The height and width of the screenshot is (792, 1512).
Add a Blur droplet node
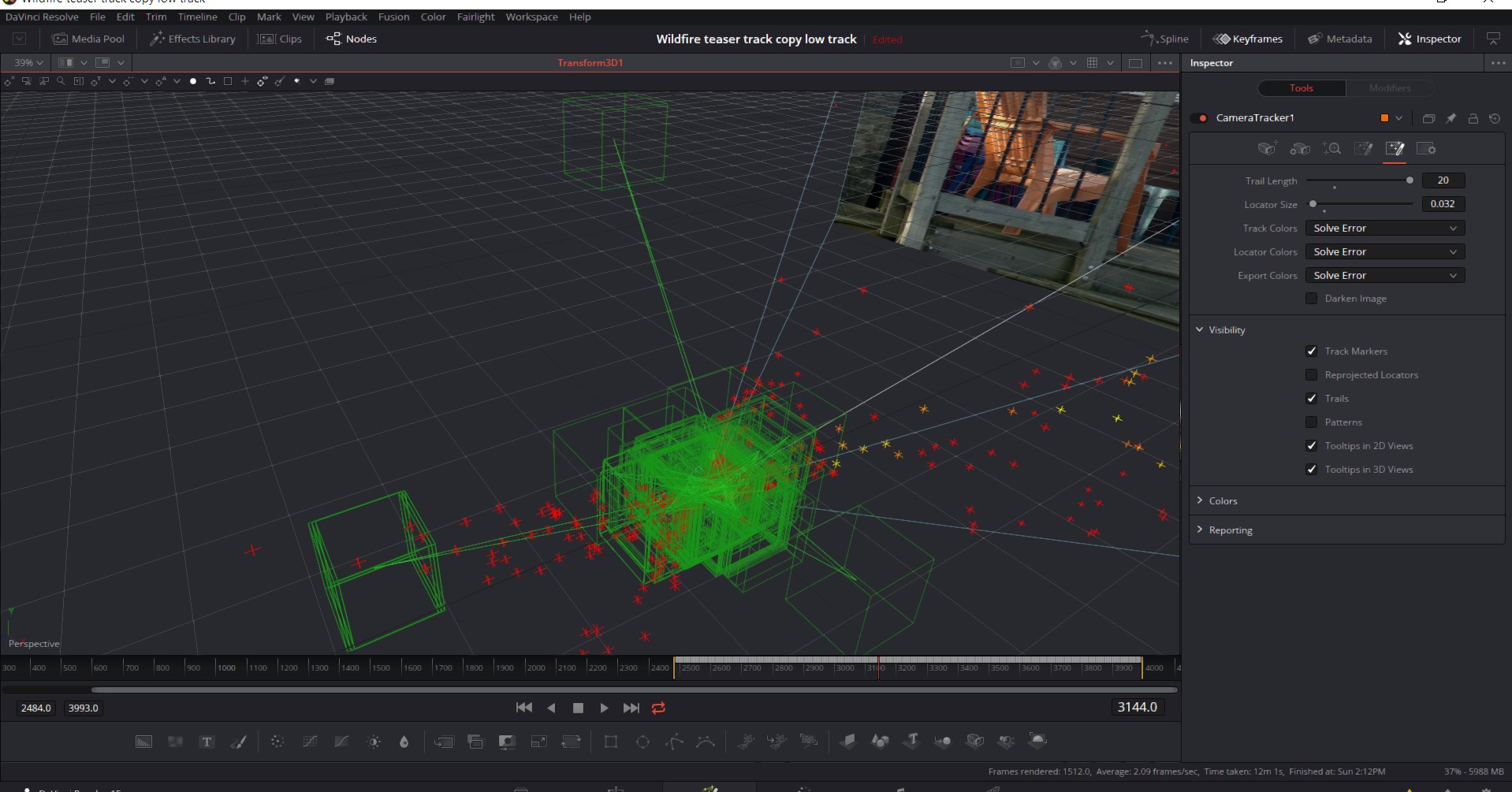coord(404,742)
